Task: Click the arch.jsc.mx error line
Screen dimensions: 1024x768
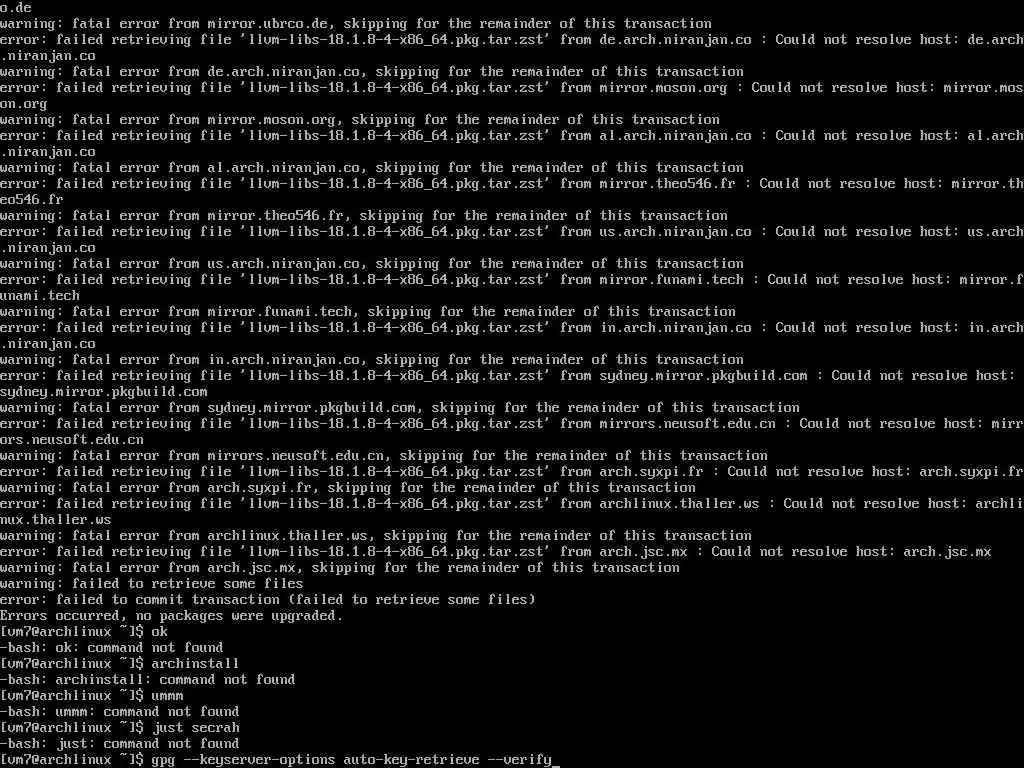Action: coord(496,552)
